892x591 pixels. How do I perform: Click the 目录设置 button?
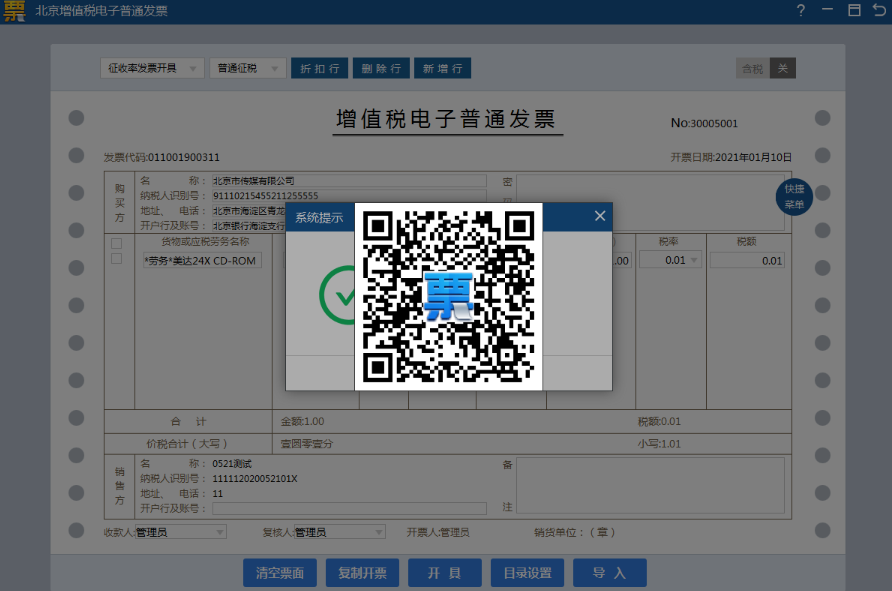[x=527, y=573]
